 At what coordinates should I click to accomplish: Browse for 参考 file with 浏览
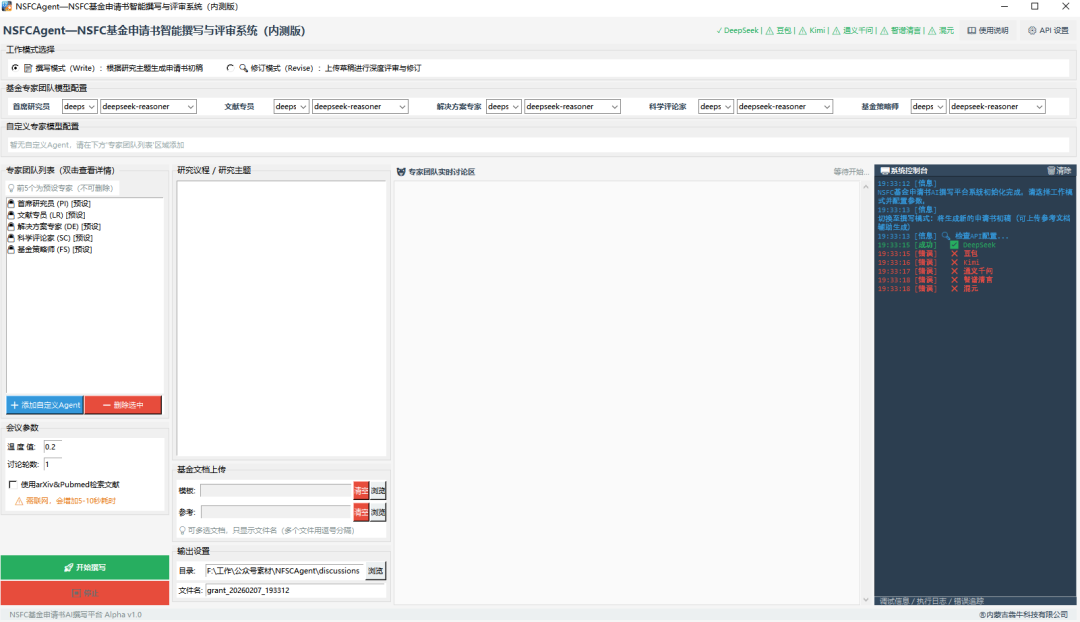point(378,512)
